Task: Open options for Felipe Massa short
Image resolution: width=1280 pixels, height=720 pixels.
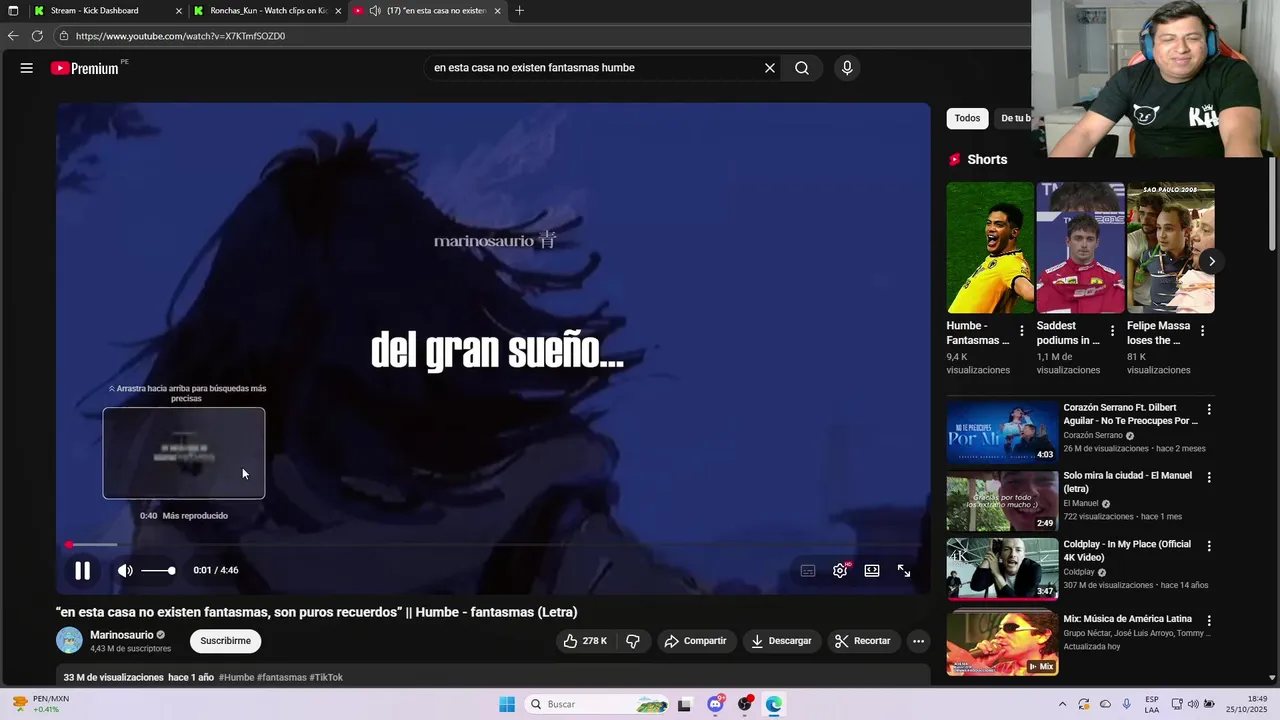Action: tap(1202, 330)
